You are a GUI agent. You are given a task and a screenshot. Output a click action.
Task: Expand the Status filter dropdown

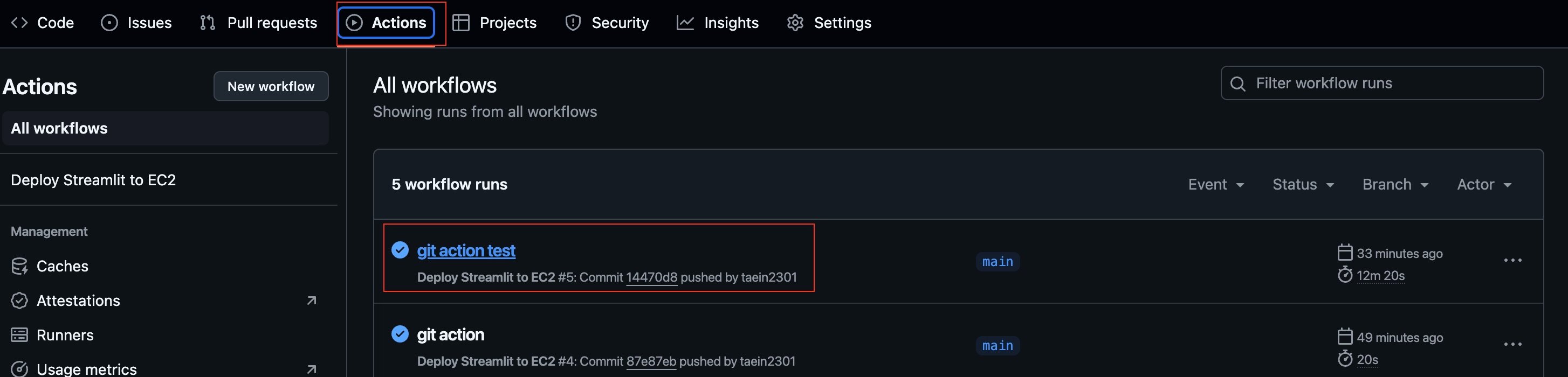pos(1303,184)
